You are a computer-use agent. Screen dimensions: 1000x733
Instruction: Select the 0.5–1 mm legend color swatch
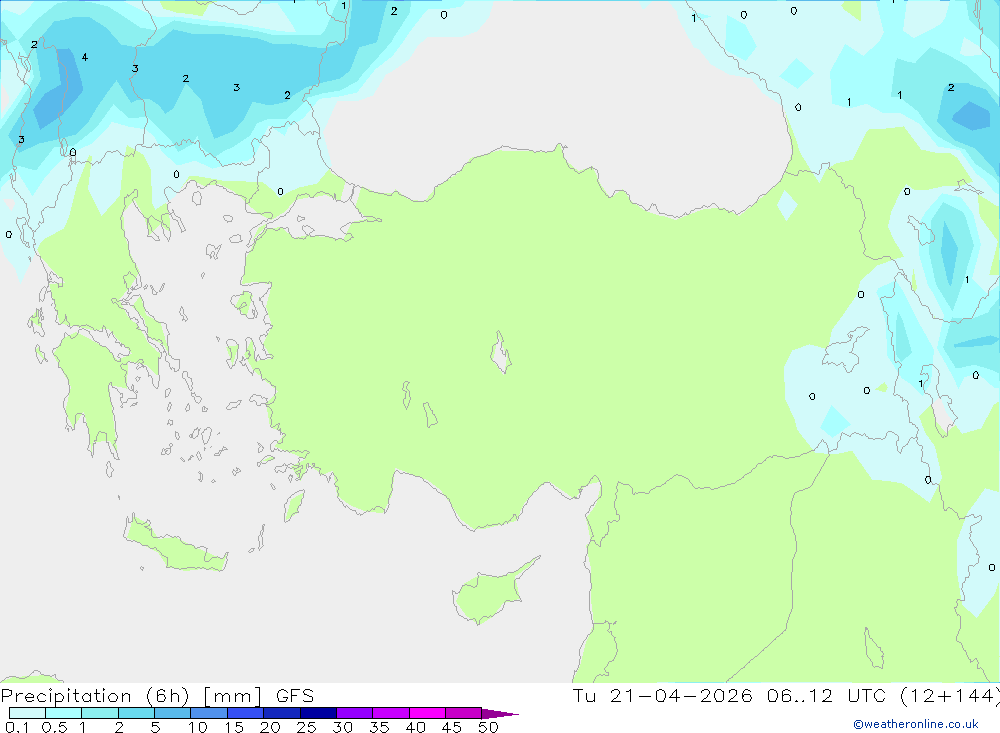pos(64,713)
